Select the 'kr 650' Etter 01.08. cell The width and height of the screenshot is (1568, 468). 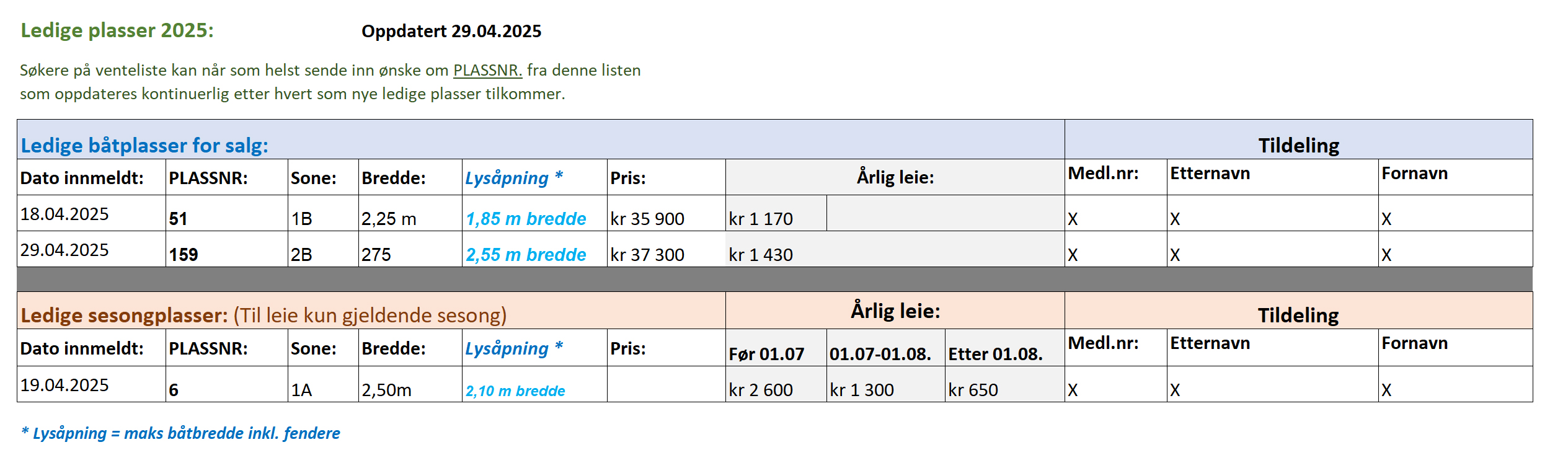[1005, 384]
